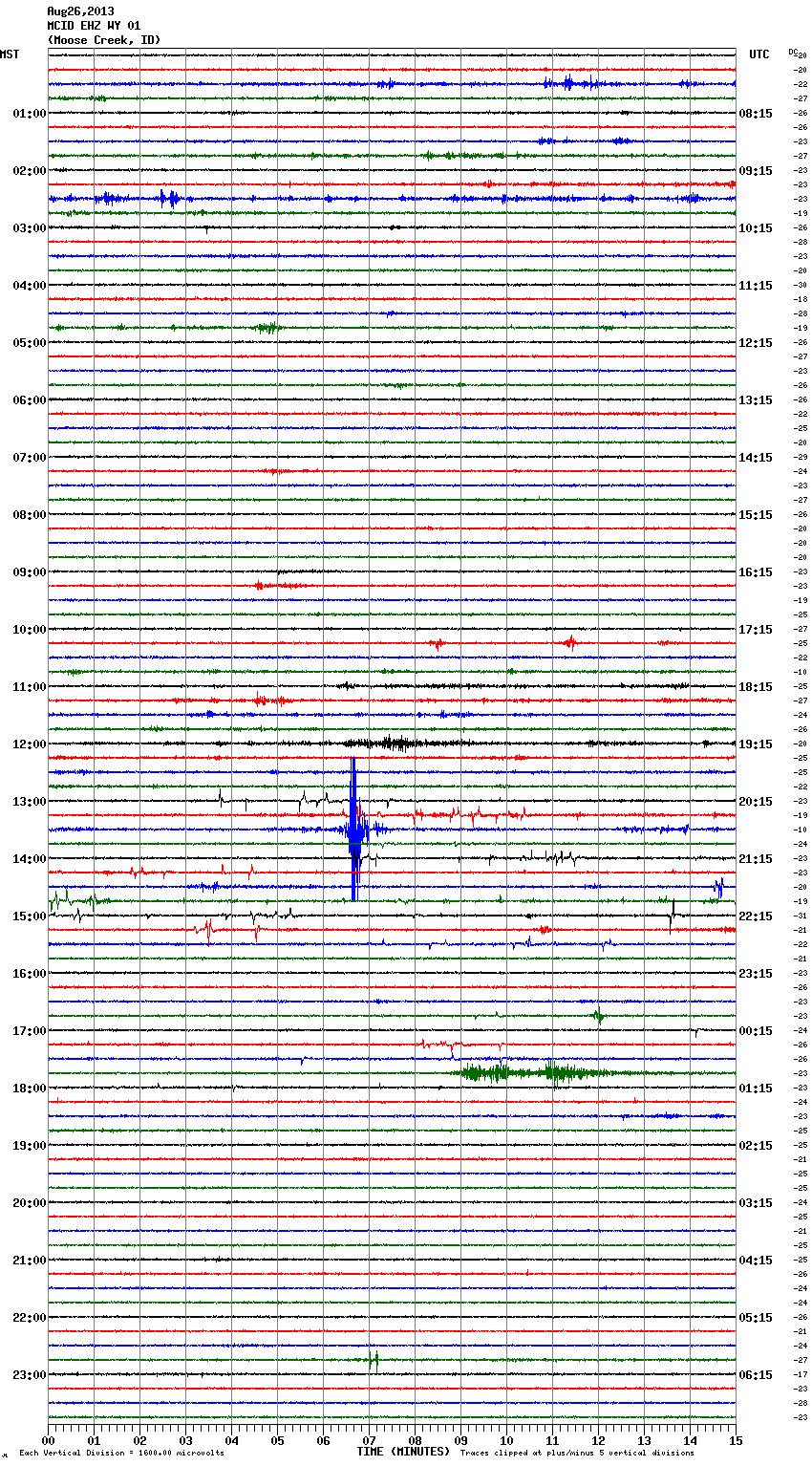The image size is (812, 1466).
Task: Click the UTC time label '08:15'
Action: click(756, 113)
